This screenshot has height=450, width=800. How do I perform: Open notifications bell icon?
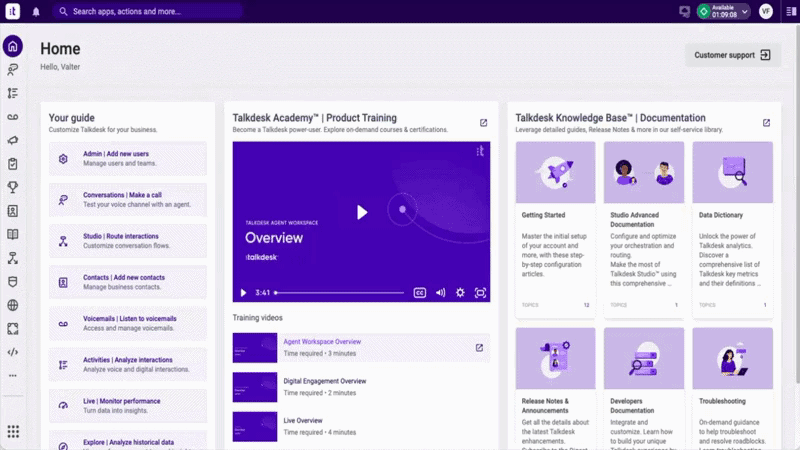click(36, 11)
